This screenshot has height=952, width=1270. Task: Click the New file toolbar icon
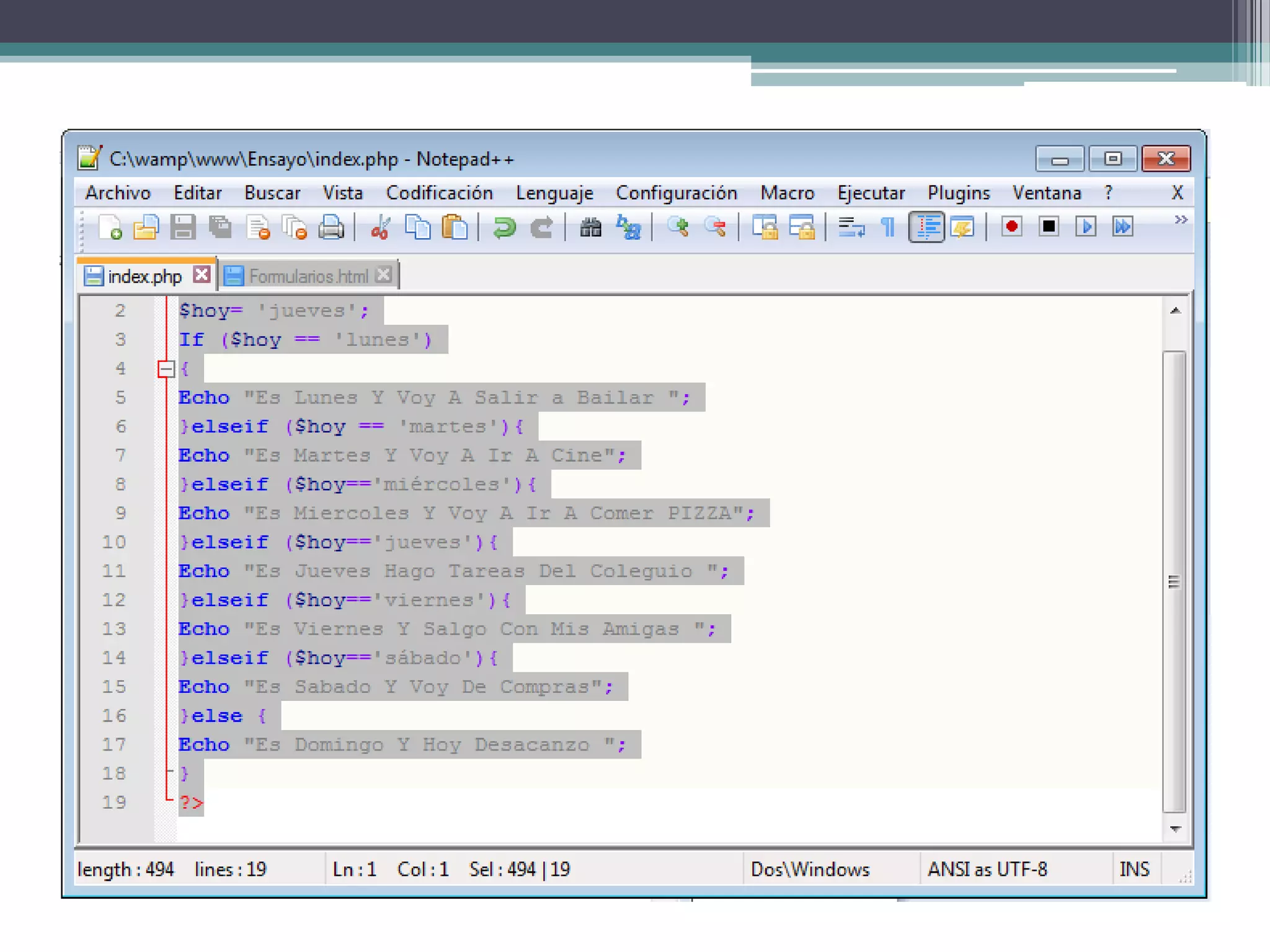coord(110,227)
